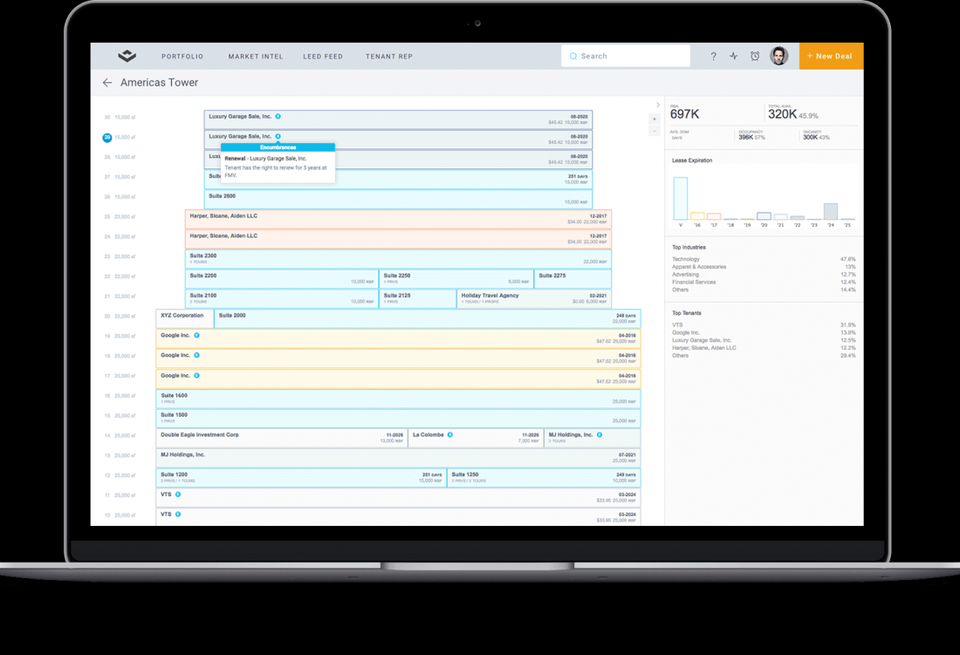Click the info icon on floor 17 Google Inc.
This screenshot has height=655, width=960.
tap(197, 375)
